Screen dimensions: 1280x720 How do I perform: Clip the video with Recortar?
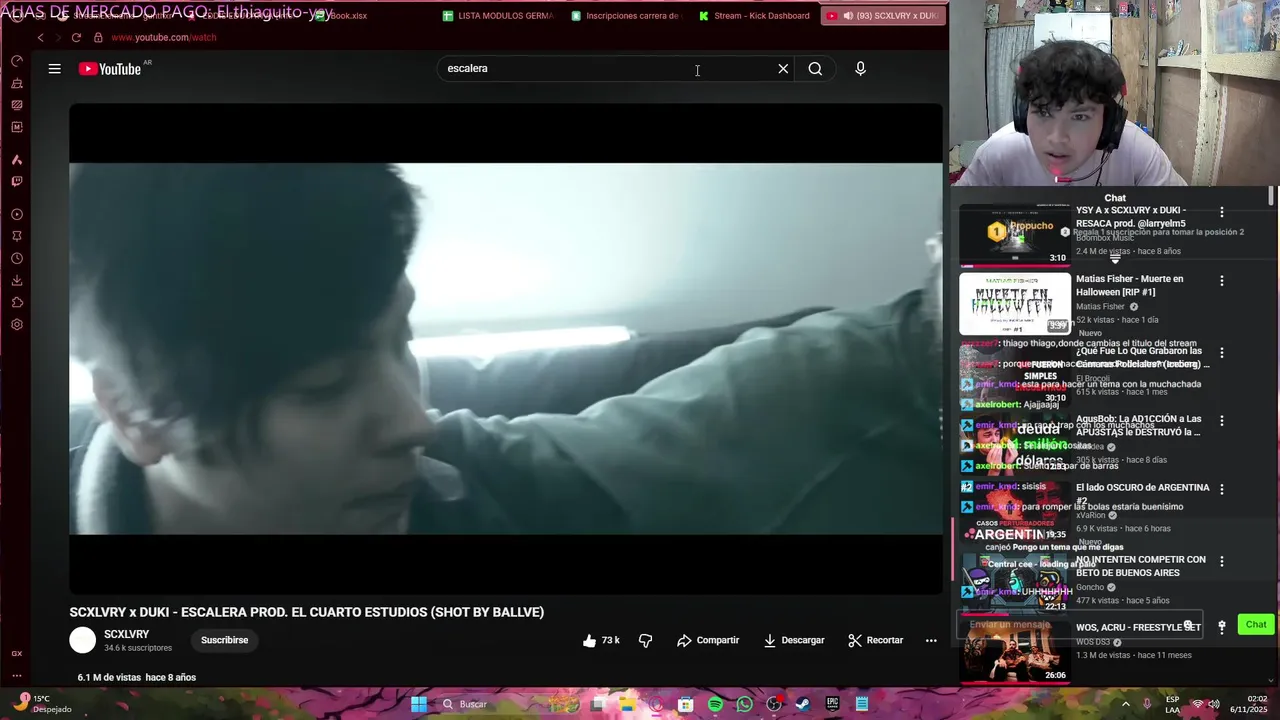875,640
